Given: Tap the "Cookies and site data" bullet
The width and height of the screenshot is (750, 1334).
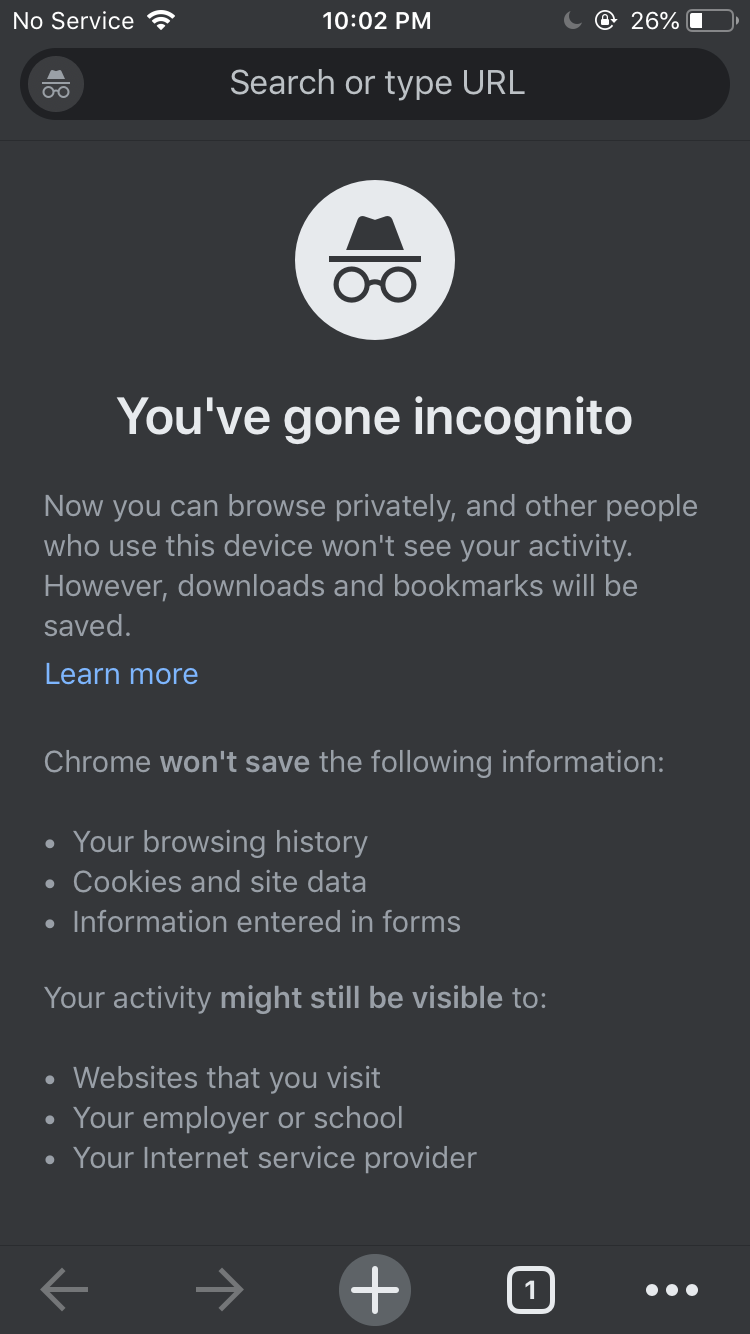Looking at the screenshot, I should (219, 882).
